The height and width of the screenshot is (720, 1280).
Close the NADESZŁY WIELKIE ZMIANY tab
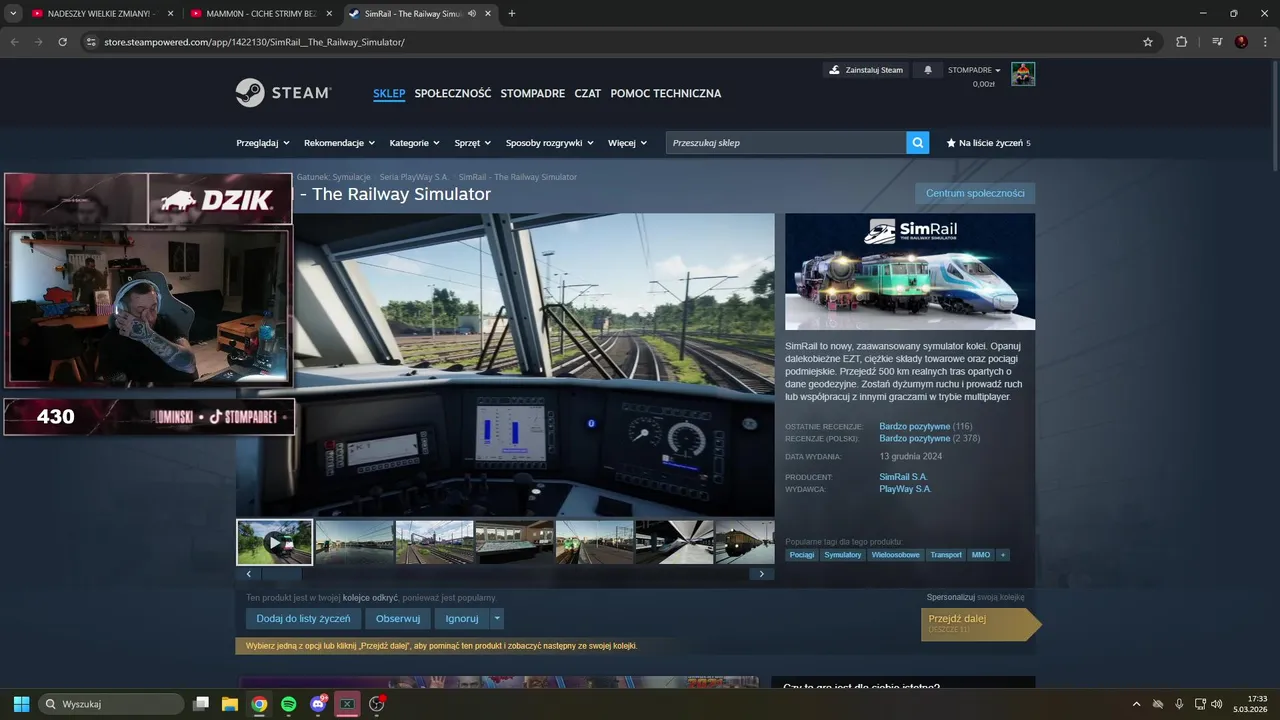tap(170, 14)
